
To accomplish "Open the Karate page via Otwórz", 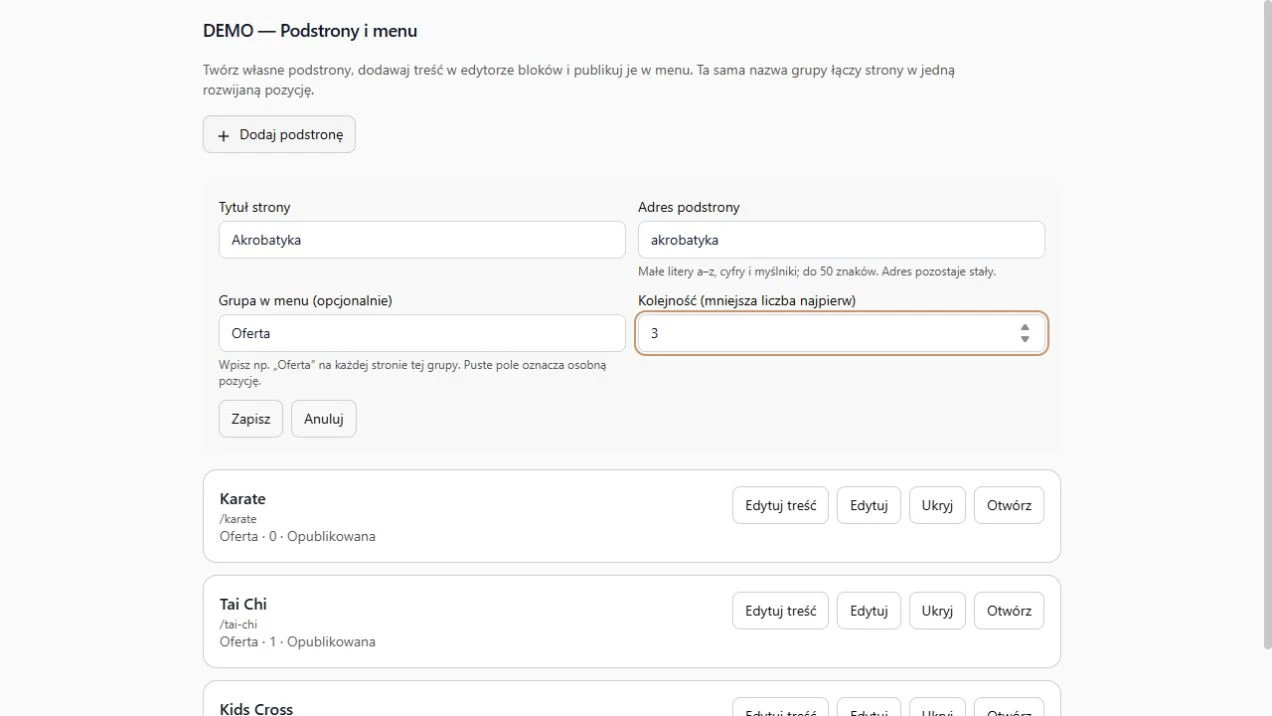I will tap(1009, 505).
